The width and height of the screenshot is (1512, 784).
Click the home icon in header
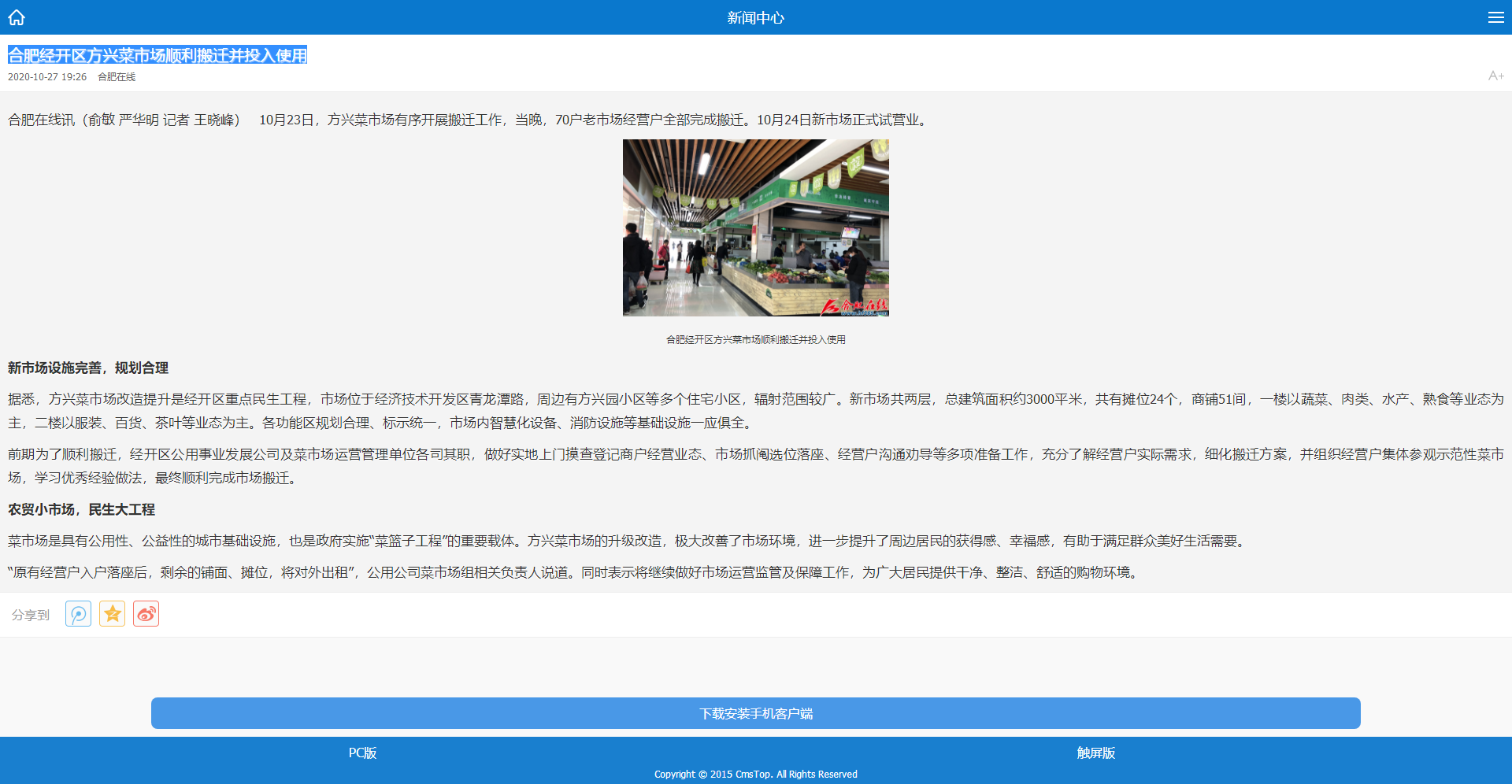tap(17, 17)
